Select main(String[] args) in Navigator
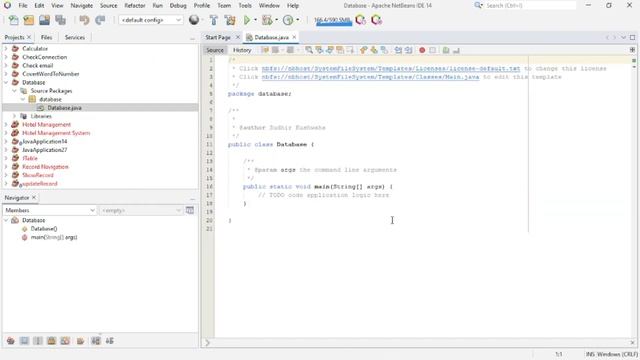The width and height of the screenshot is (640, 360). point(53,237)
